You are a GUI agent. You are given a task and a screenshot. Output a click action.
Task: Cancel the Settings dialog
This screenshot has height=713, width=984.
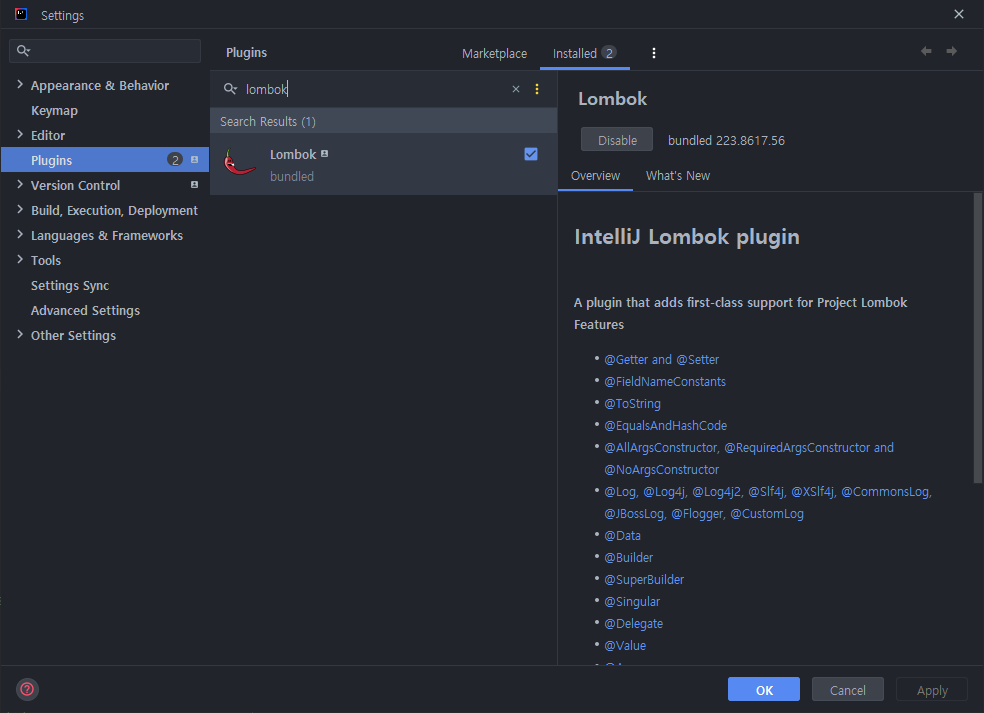[x=847, y=689]
